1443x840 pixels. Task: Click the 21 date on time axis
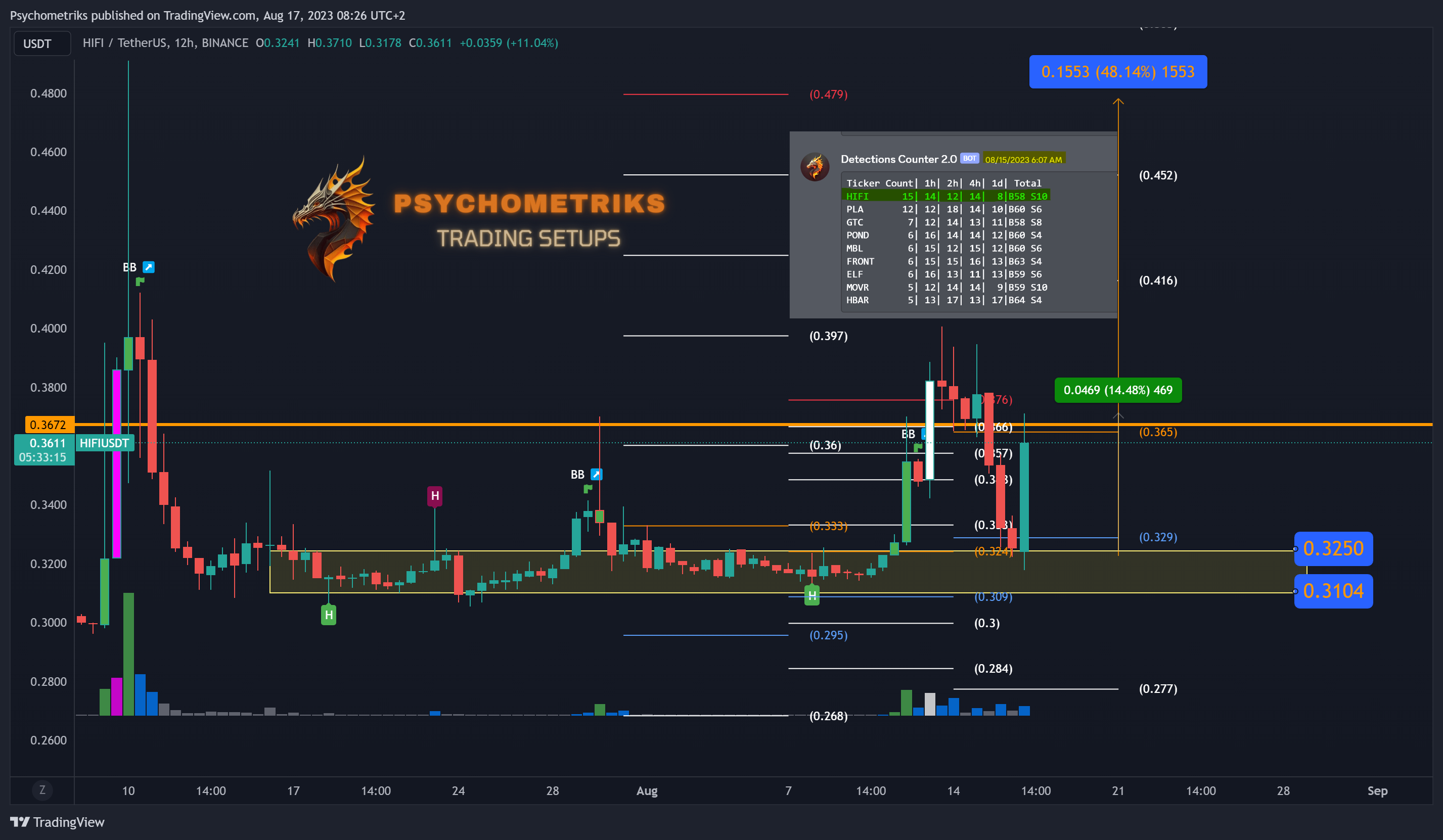1118,791
